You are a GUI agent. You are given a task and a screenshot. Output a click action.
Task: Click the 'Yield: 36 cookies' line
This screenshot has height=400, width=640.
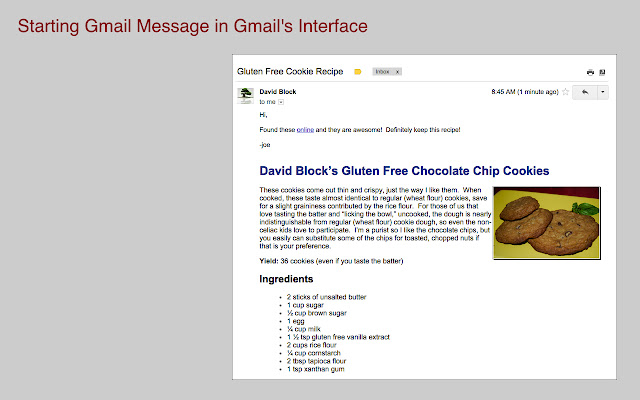[331, 261]
